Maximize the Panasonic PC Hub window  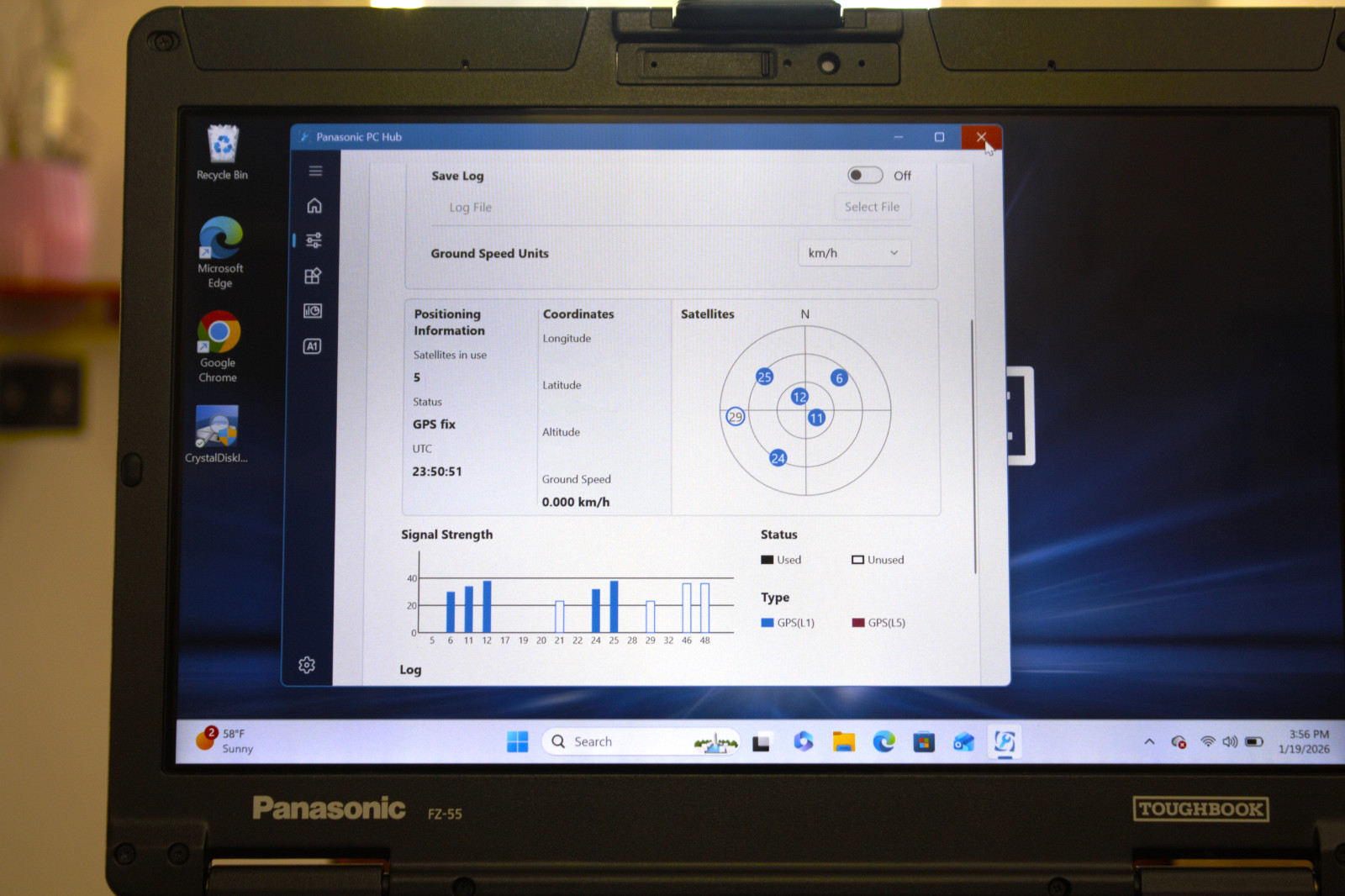(x=940, y=137)
